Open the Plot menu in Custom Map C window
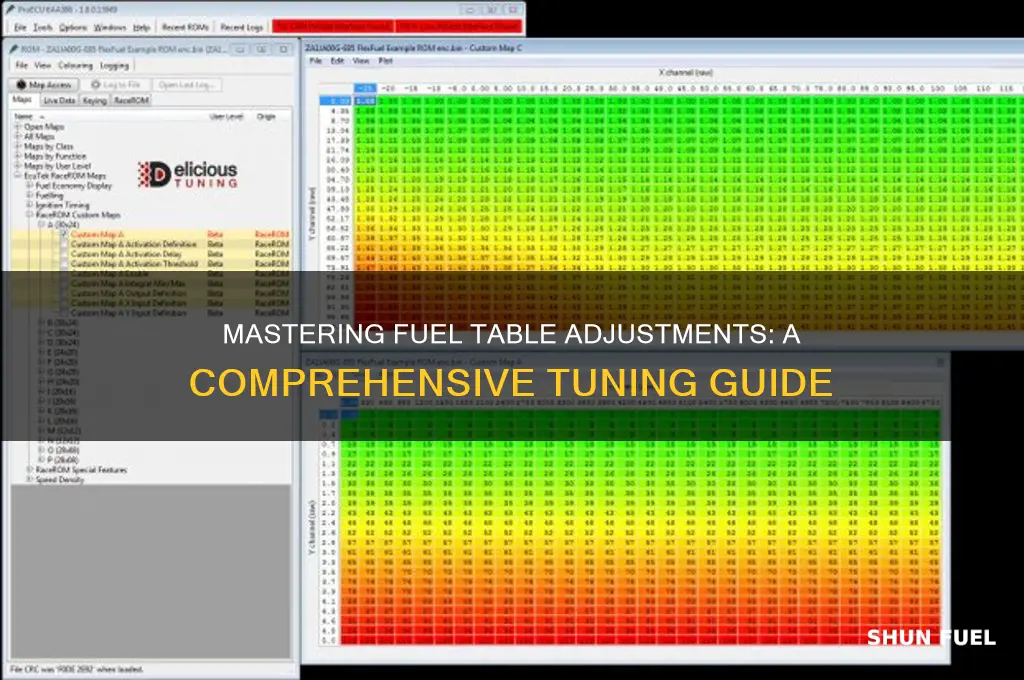1024x680 pixels. (x=385, y=61)
